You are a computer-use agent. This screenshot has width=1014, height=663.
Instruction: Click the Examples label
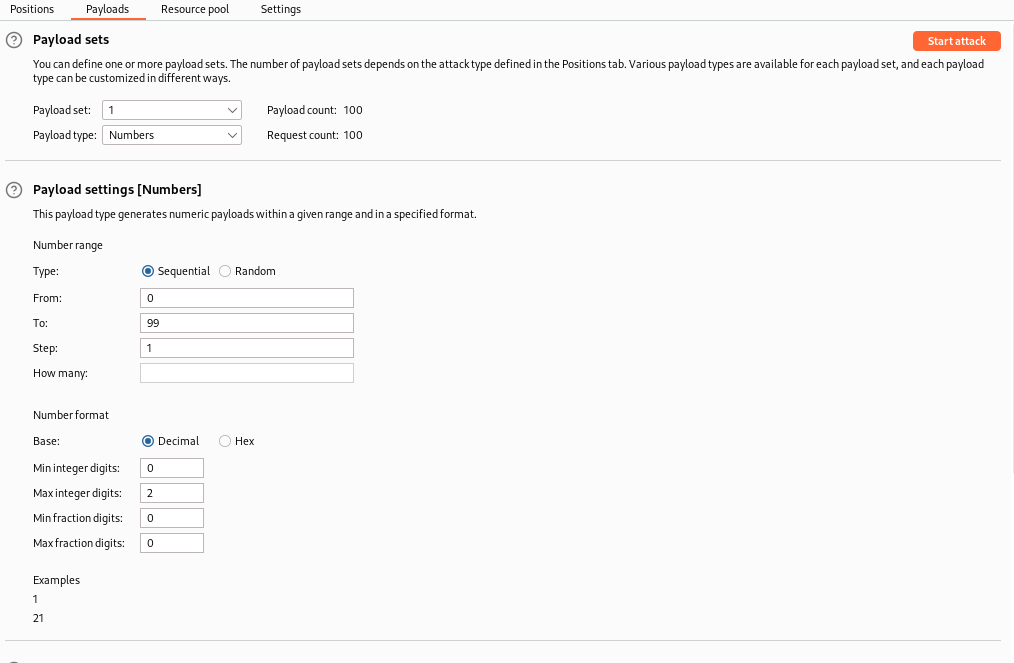click(x=56, y=580)
